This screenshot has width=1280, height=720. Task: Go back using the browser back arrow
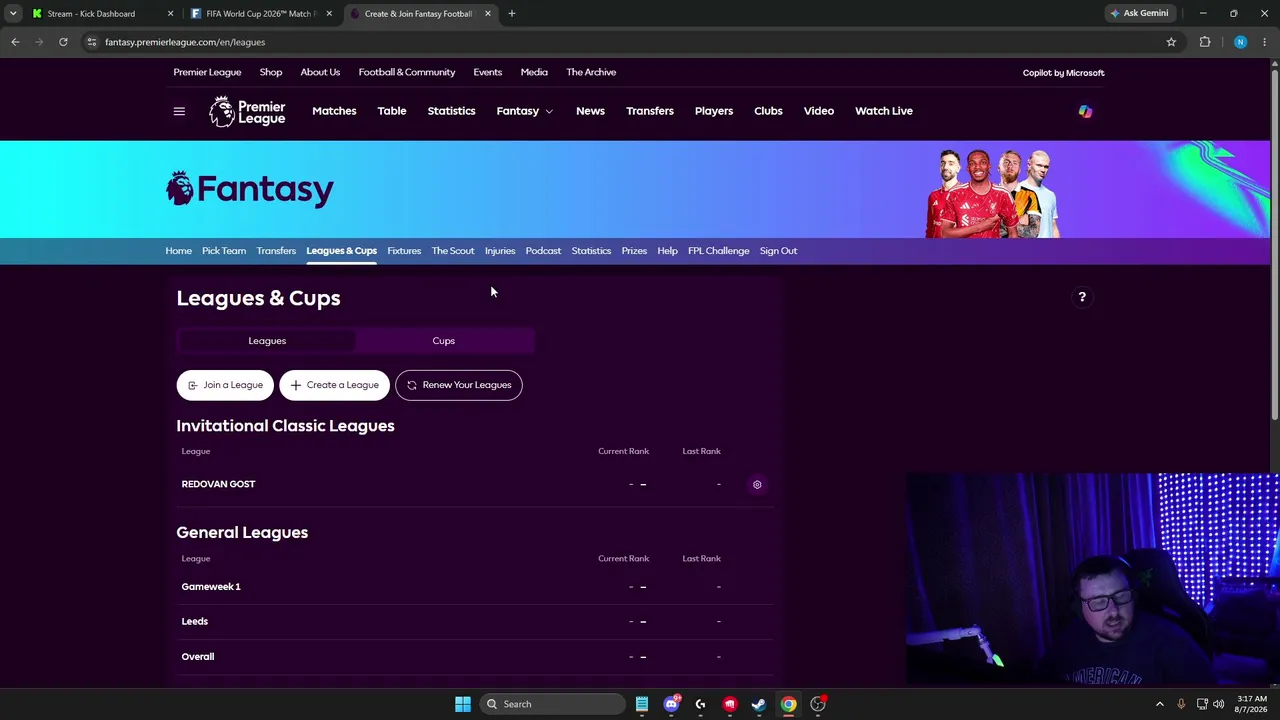tap(15, 42)
